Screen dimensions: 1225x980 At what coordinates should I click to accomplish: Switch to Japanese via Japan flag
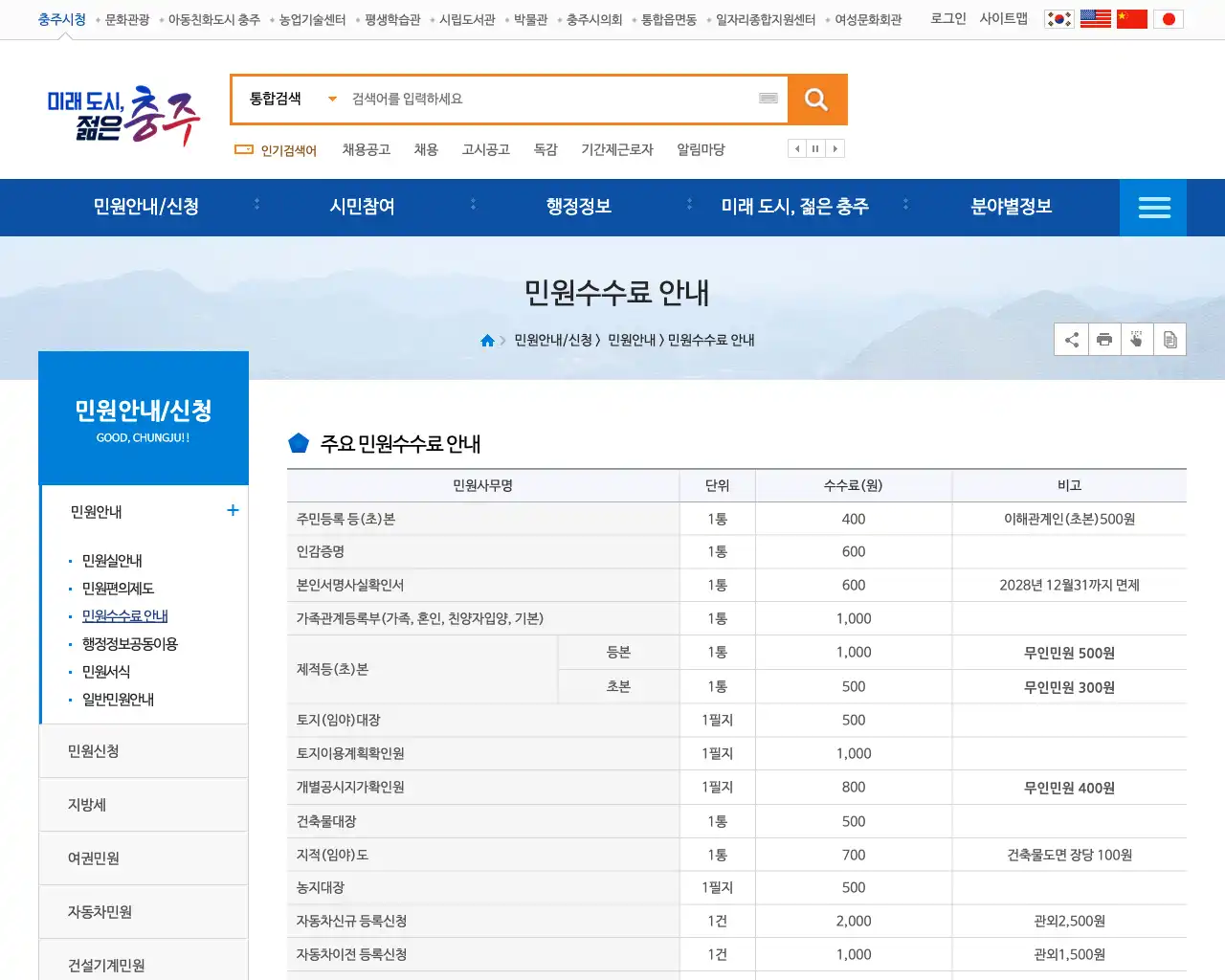point(1169,19)
